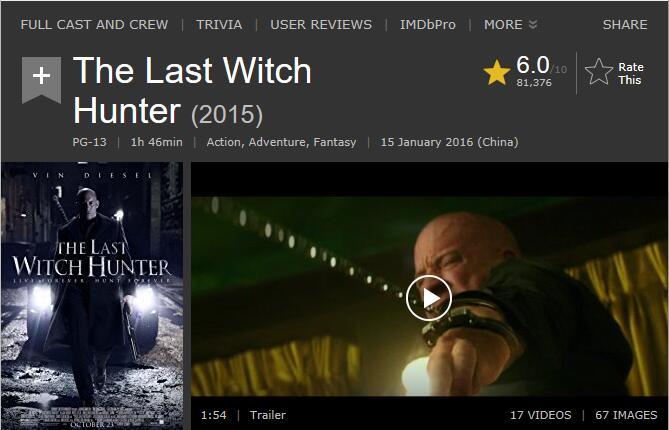
Task: Click the yellow rating star icon
Action: click(x=497, y=73)
